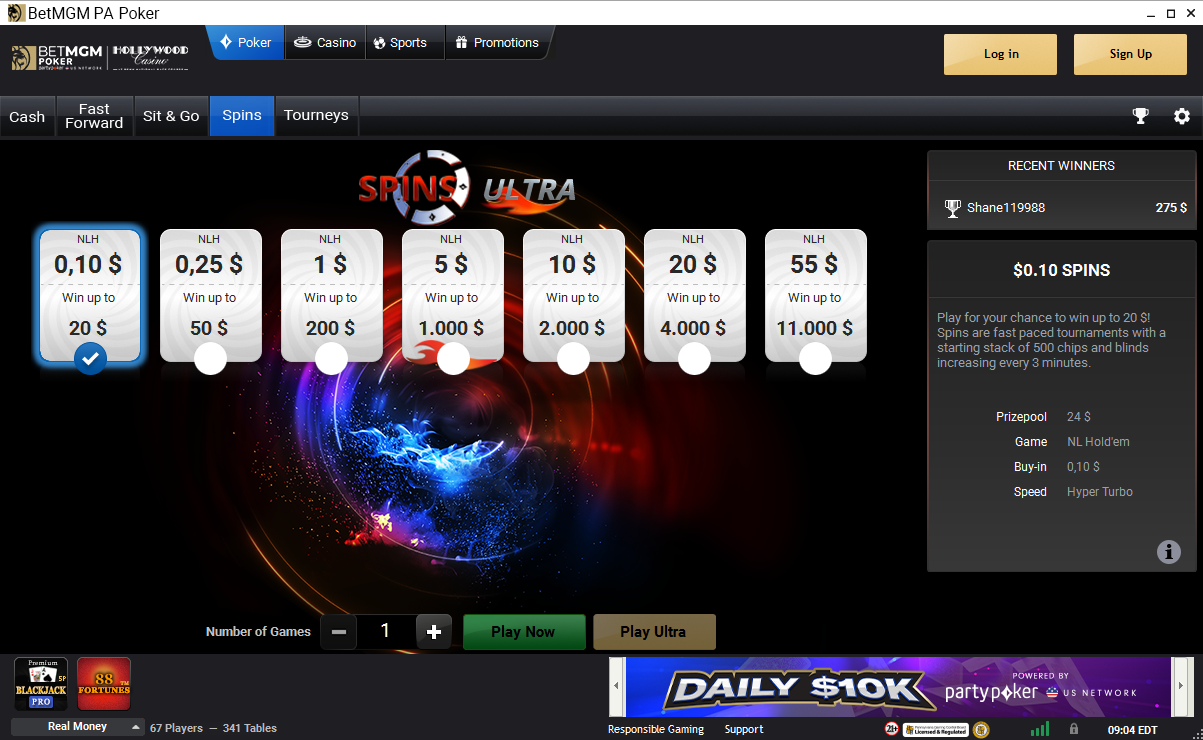Pick the 20 $ buy-in card
This screenshot has height=740, width=1203.
click(x=695, y=295)
